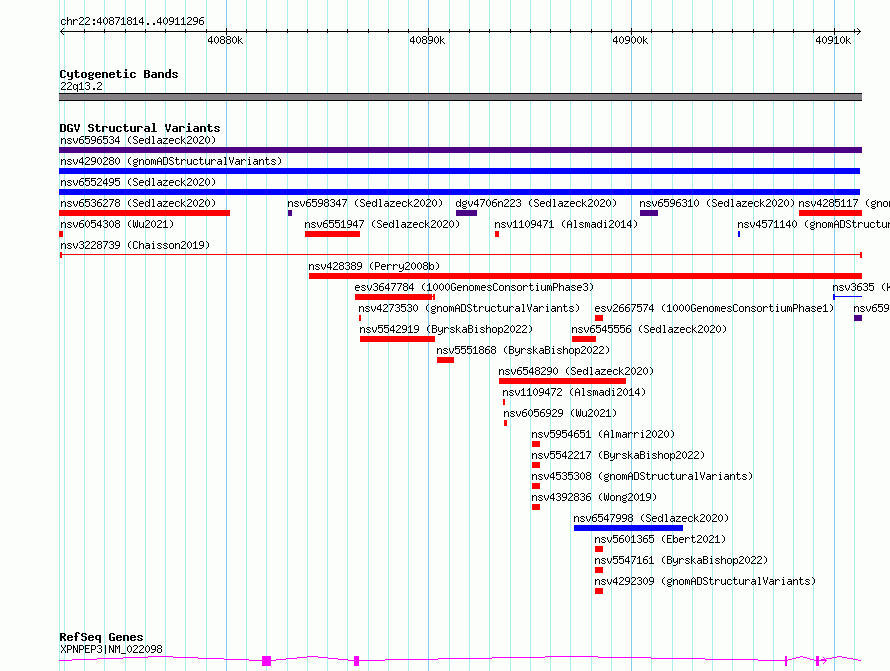Image resolution: width=890 pixels, height=671 pixels.
Task: Select the gray 22q13.2 cytoband bar
Action: pos(460,97)
